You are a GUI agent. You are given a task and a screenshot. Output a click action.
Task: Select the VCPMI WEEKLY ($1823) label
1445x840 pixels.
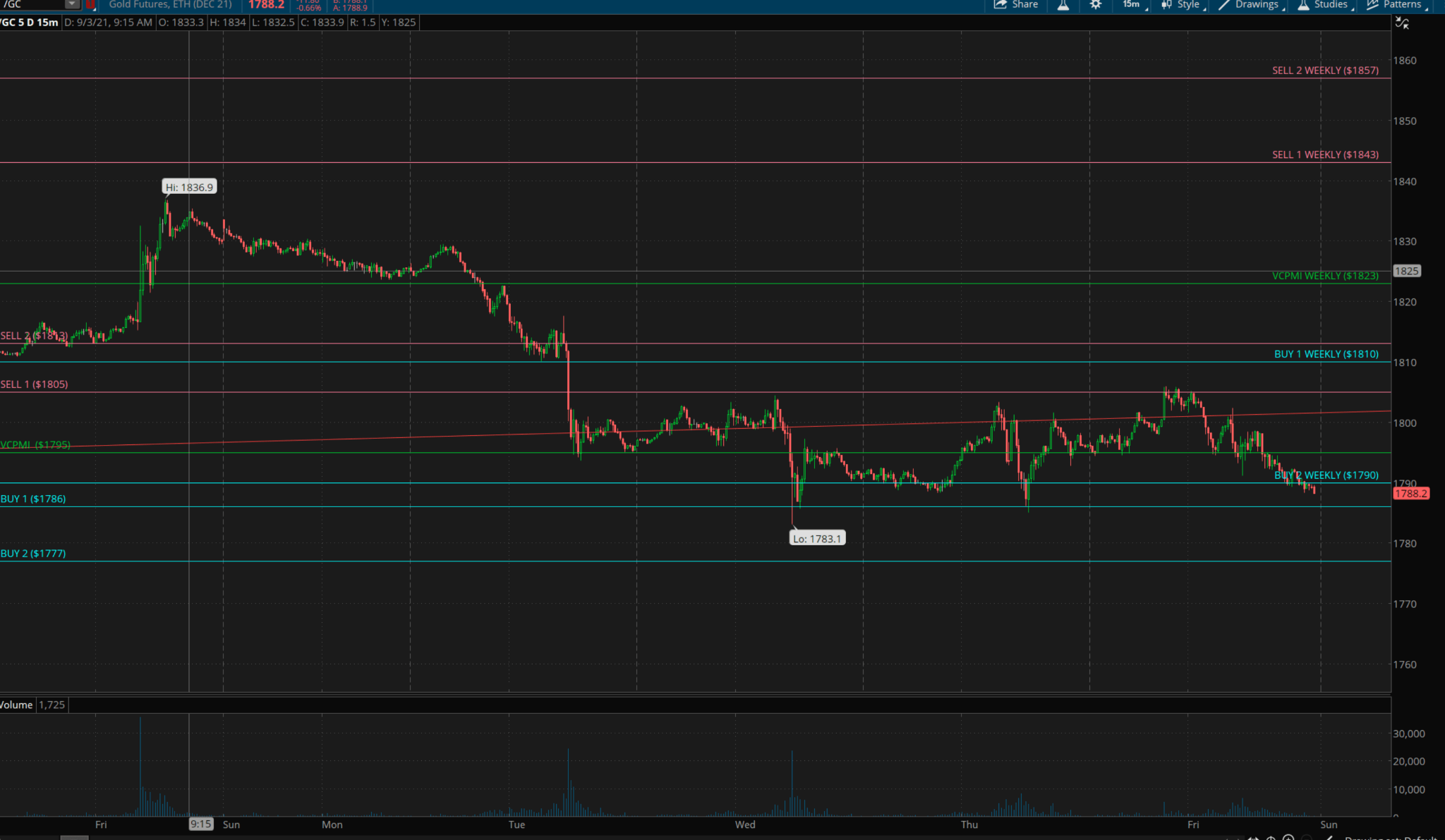tap(1325, 276)
